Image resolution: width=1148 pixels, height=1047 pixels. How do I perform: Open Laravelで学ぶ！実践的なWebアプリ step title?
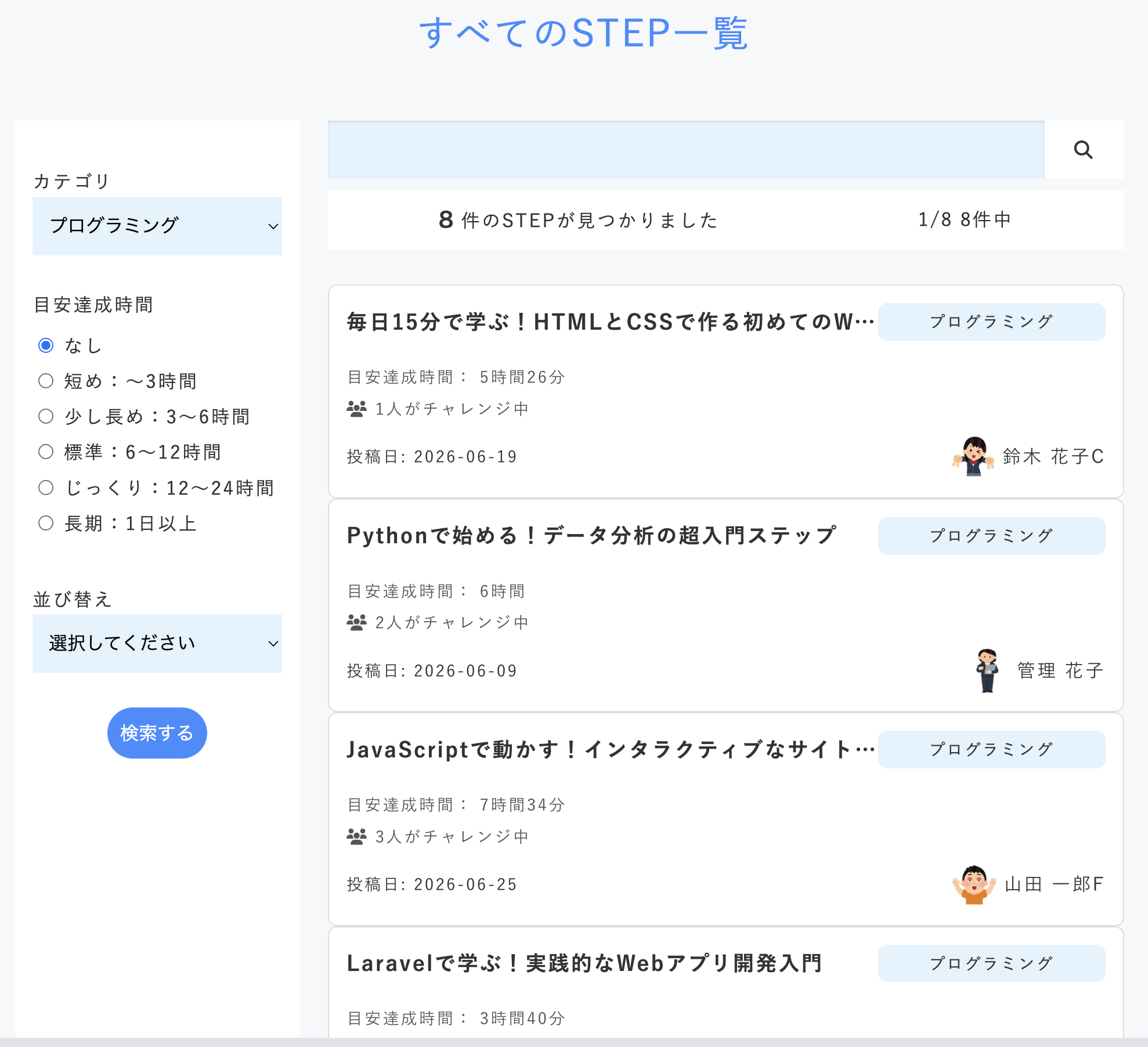[x=584, y=963]
